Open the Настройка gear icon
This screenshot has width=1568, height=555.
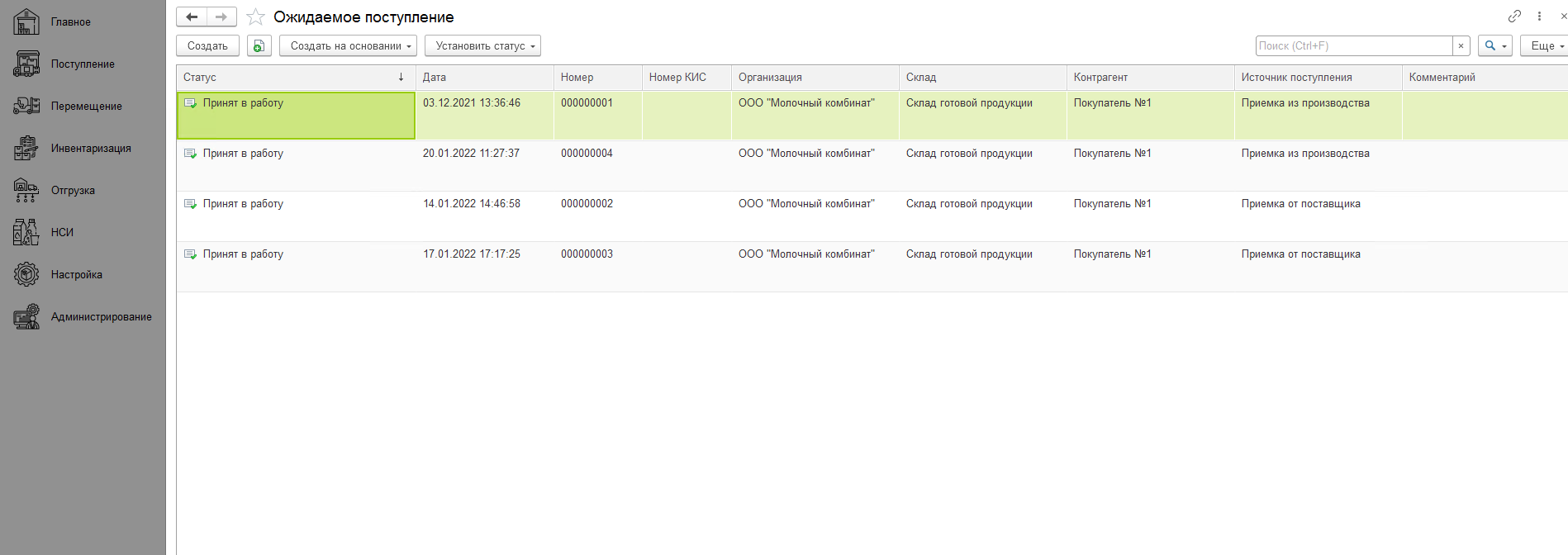tap(26, 275)
